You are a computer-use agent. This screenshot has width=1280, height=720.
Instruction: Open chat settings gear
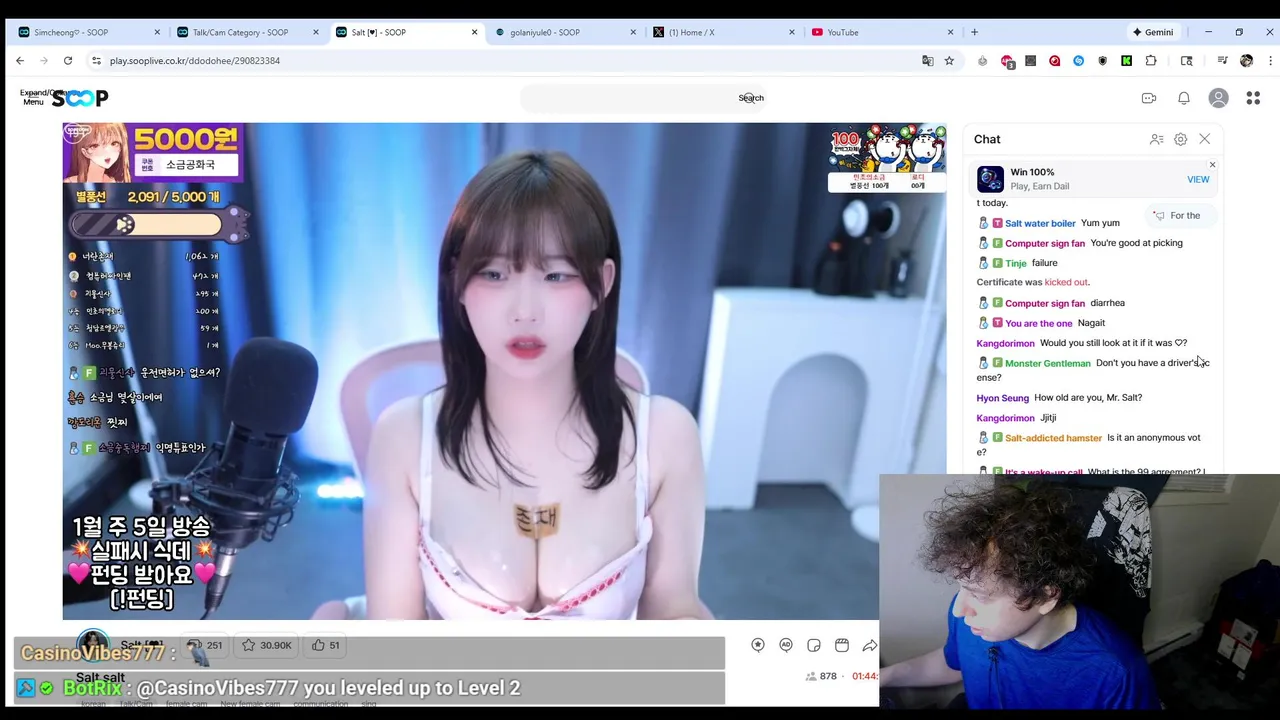pos(1181,139)
